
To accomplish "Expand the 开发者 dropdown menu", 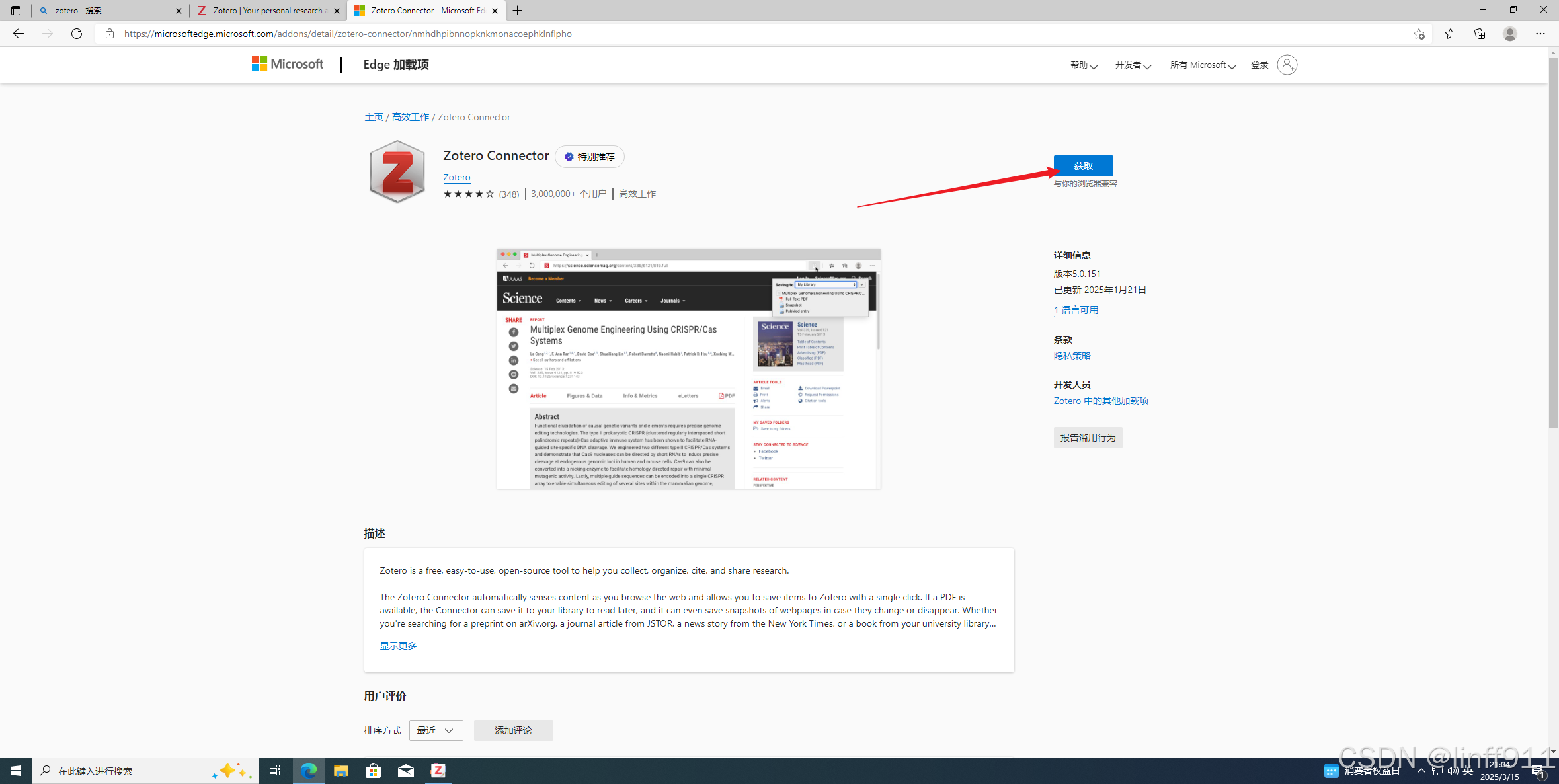I will click(1133, 65).
